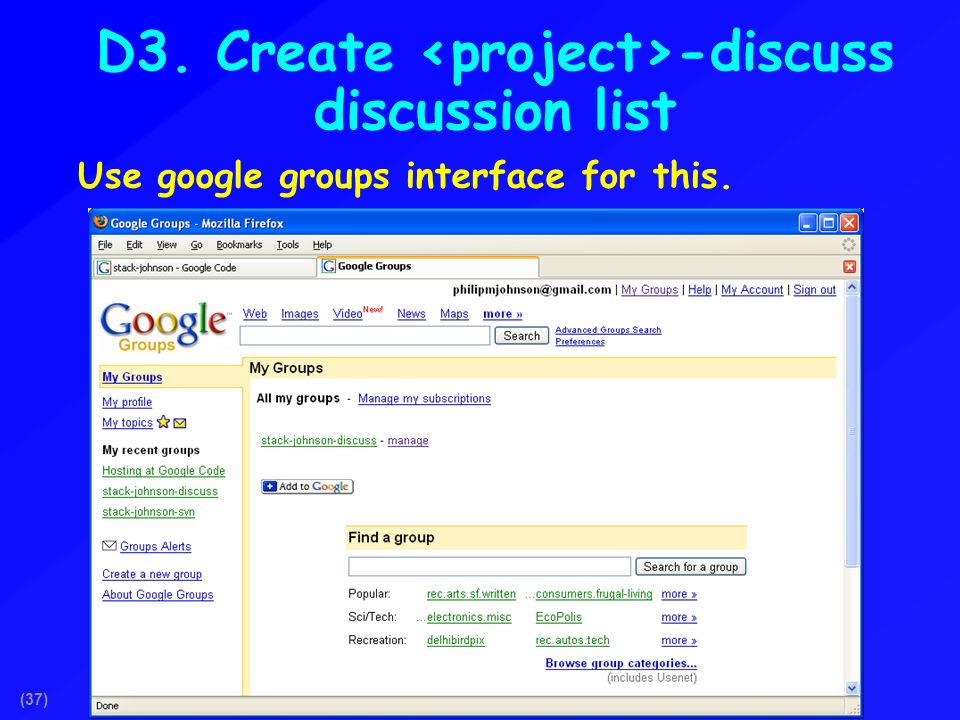This screenshot has height=720, width=960.
Task: Open stack-johnson-discuss in All my groups
Action: (318, 440)
